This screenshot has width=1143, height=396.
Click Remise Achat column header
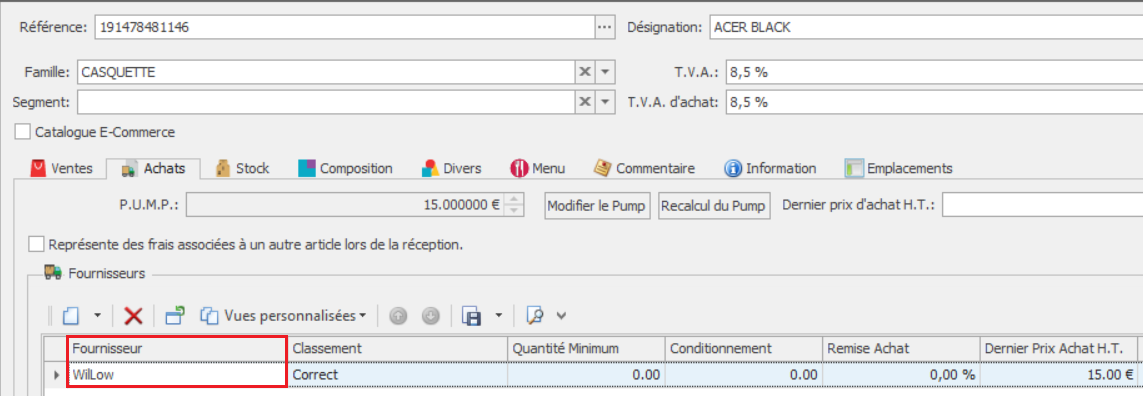click(x=901, y=349)
